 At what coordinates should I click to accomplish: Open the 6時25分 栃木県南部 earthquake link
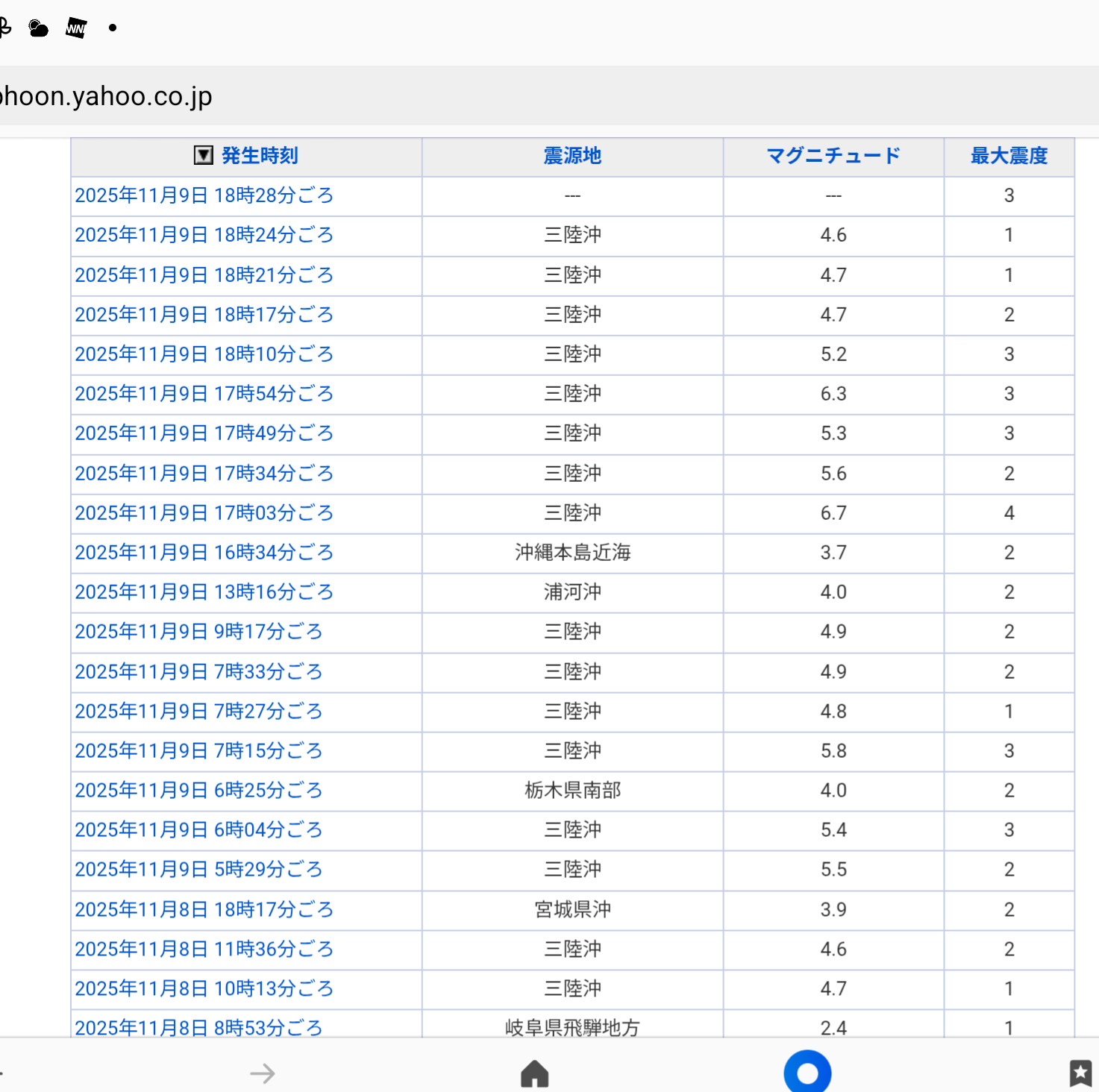198,791
